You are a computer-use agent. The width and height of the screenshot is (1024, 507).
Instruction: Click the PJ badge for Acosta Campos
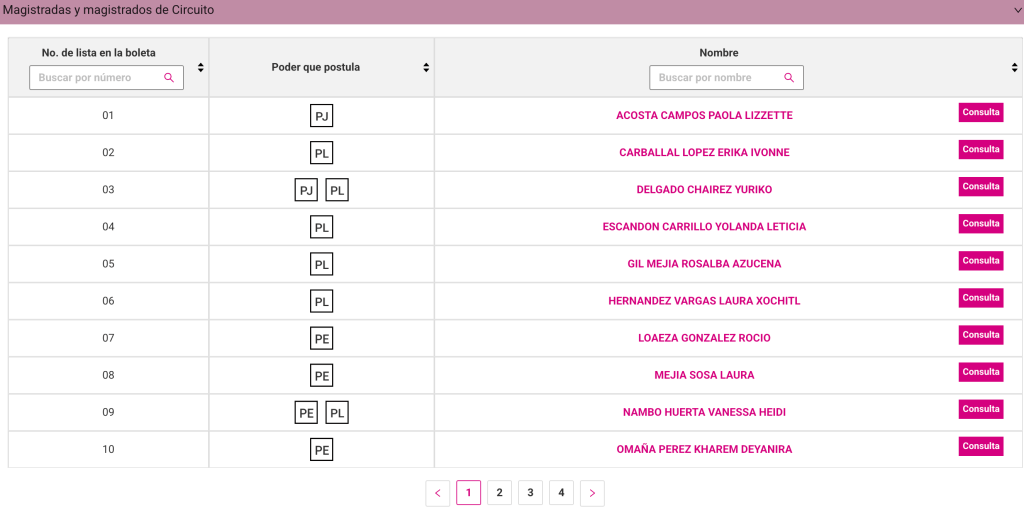pyautogui.click(x=321, y=116)
